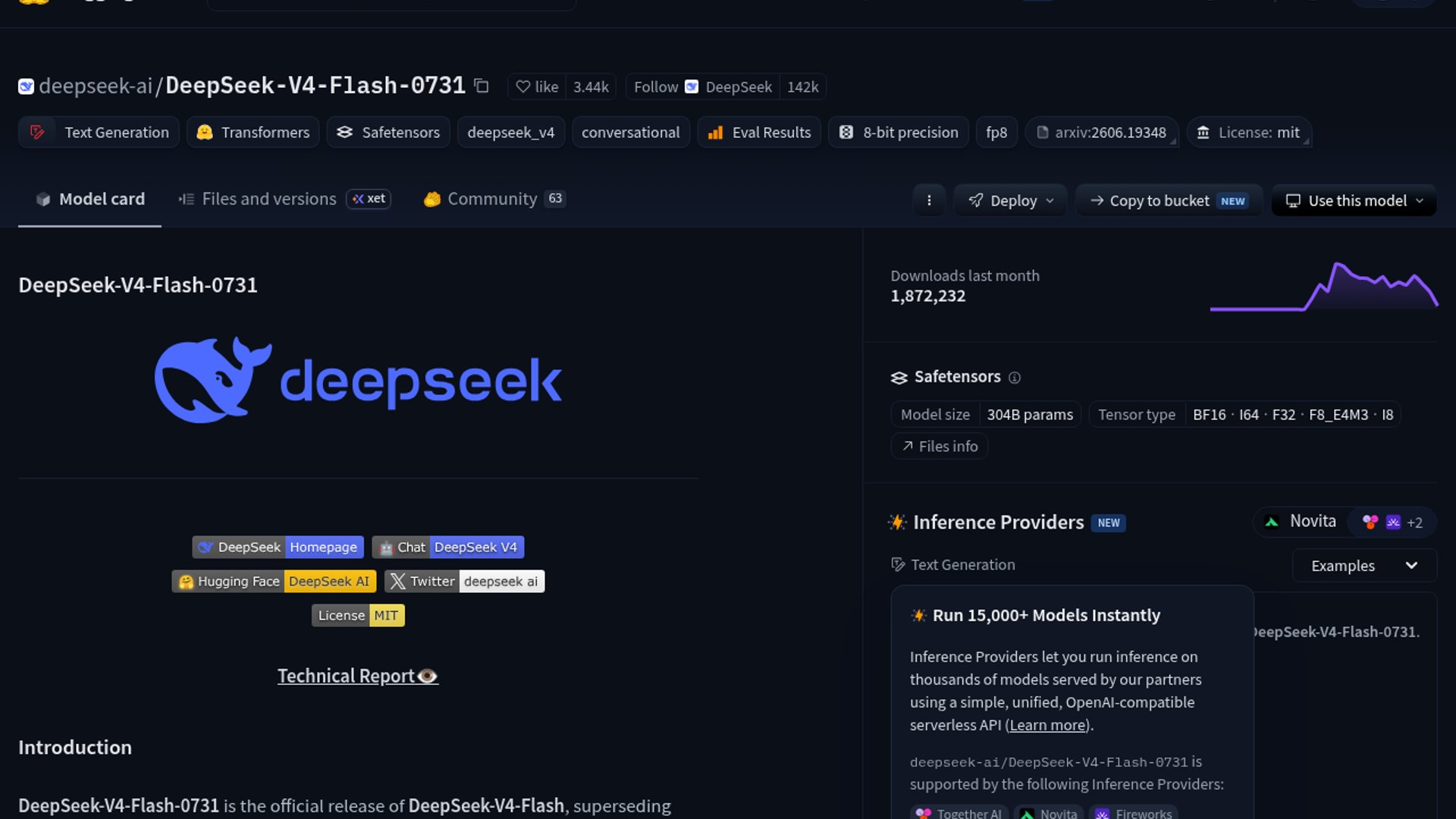This screenshot has height=819, width=1456.
Task: Select the Transformers library tag
Action: (x=253, y=132)
